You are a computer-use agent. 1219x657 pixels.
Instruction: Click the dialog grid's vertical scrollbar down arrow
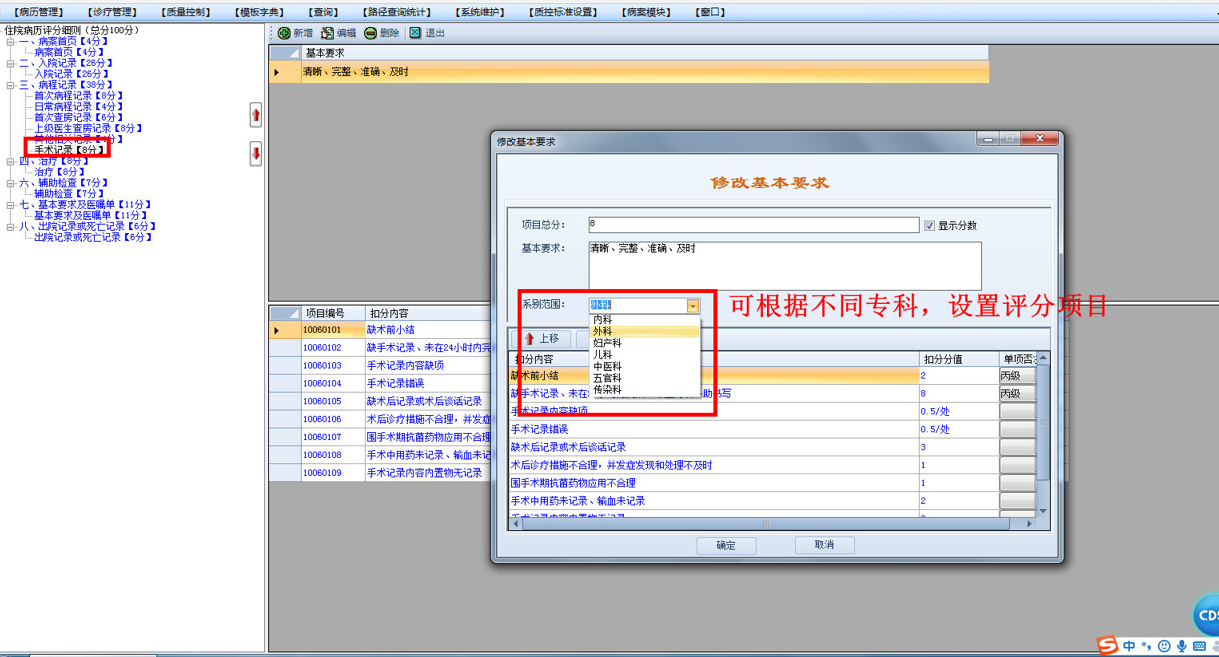pyautogui.click(x=1044, y=511)
